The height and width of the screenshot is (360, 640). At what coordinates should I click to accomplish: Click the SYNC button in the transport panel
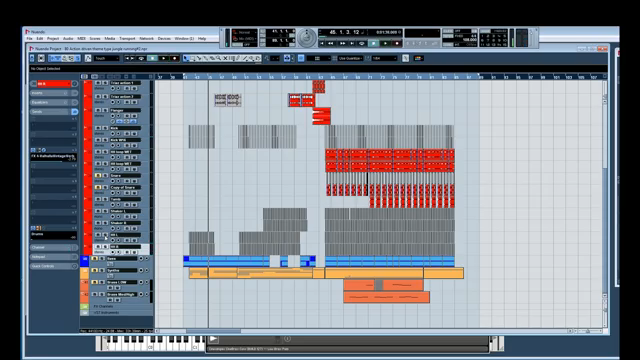tap(448, 44)
